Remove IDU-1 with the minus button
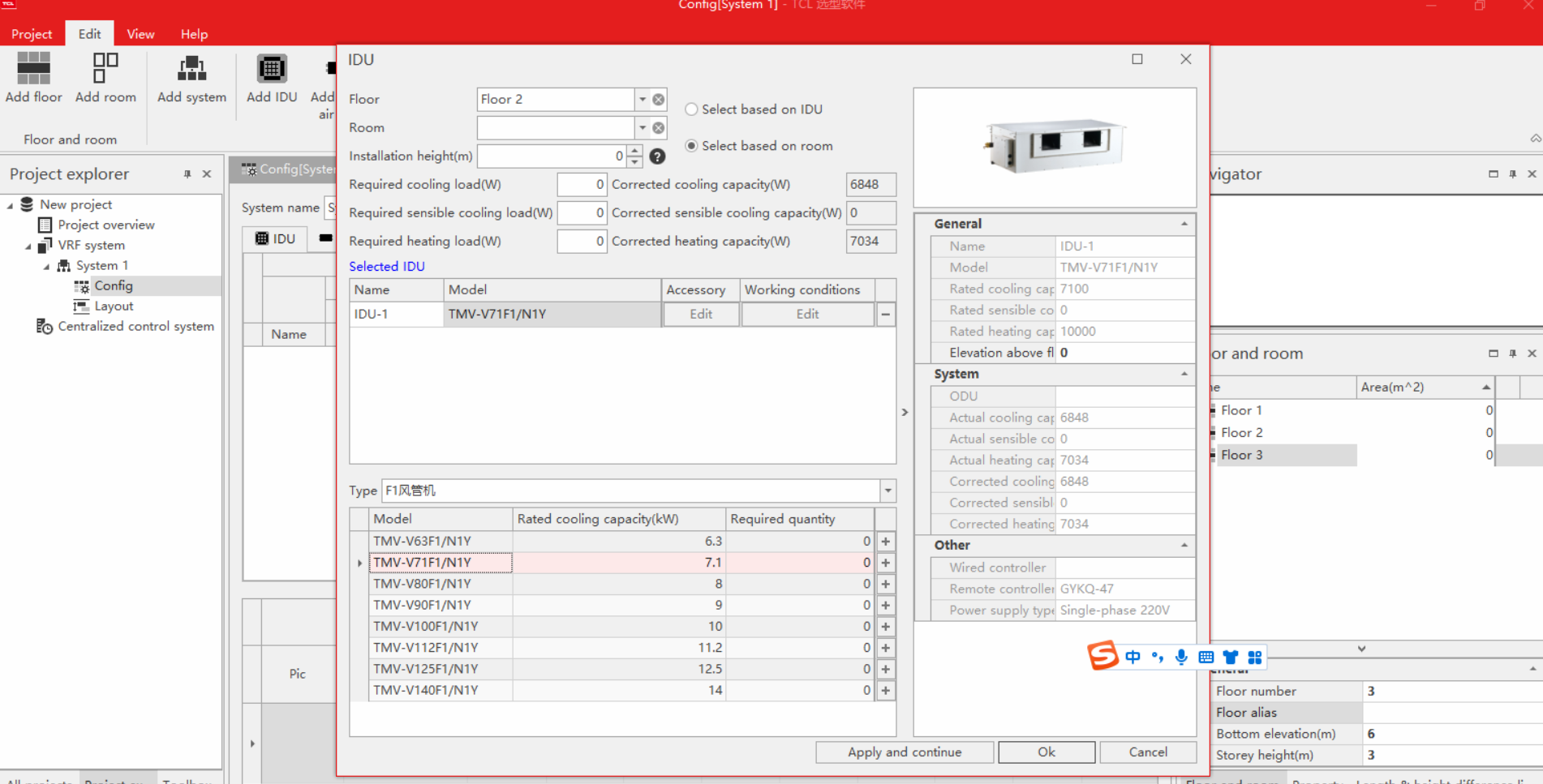Viewport: 1543px width, 784px height. point(886,315)
